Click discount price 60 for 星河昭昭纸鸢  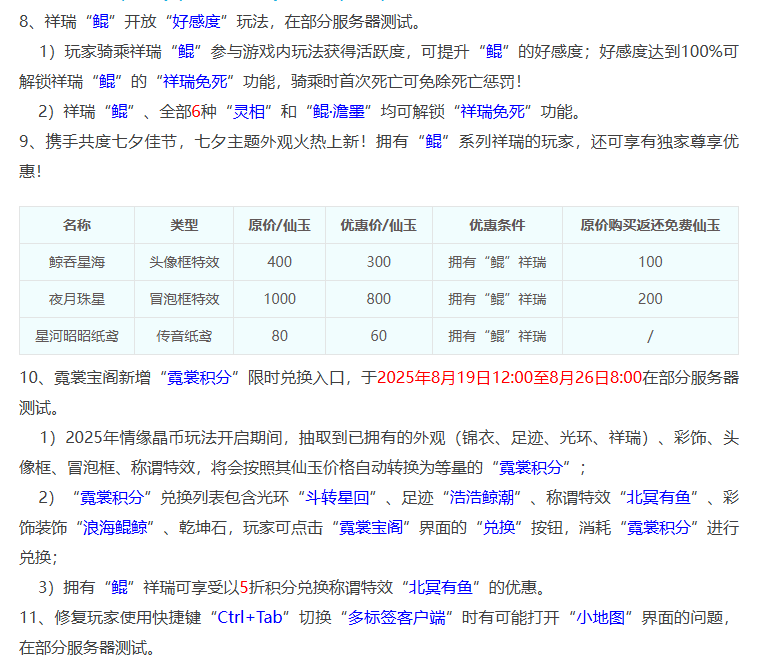pos(379,336)
